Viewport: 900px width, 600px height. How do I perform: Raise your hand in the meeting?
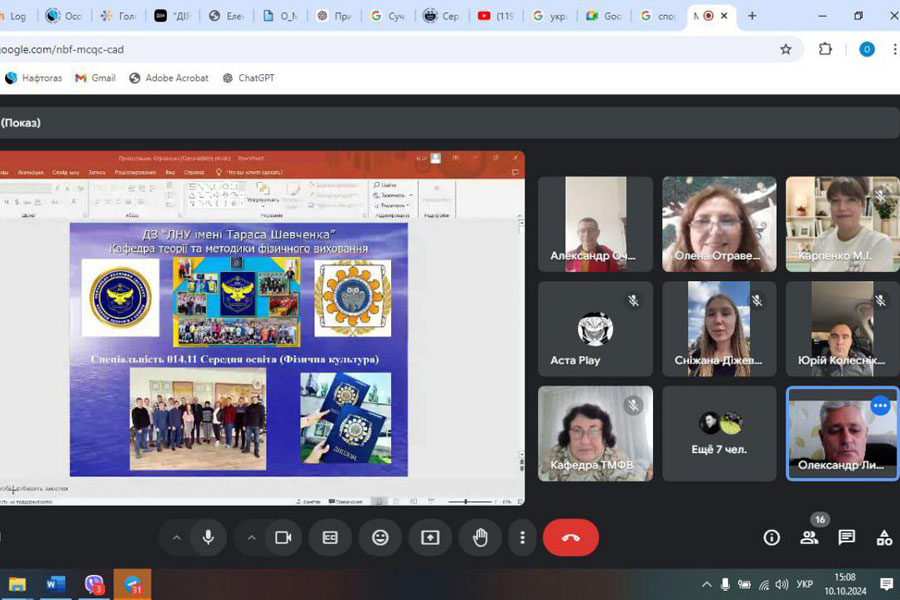pos(480,537)
